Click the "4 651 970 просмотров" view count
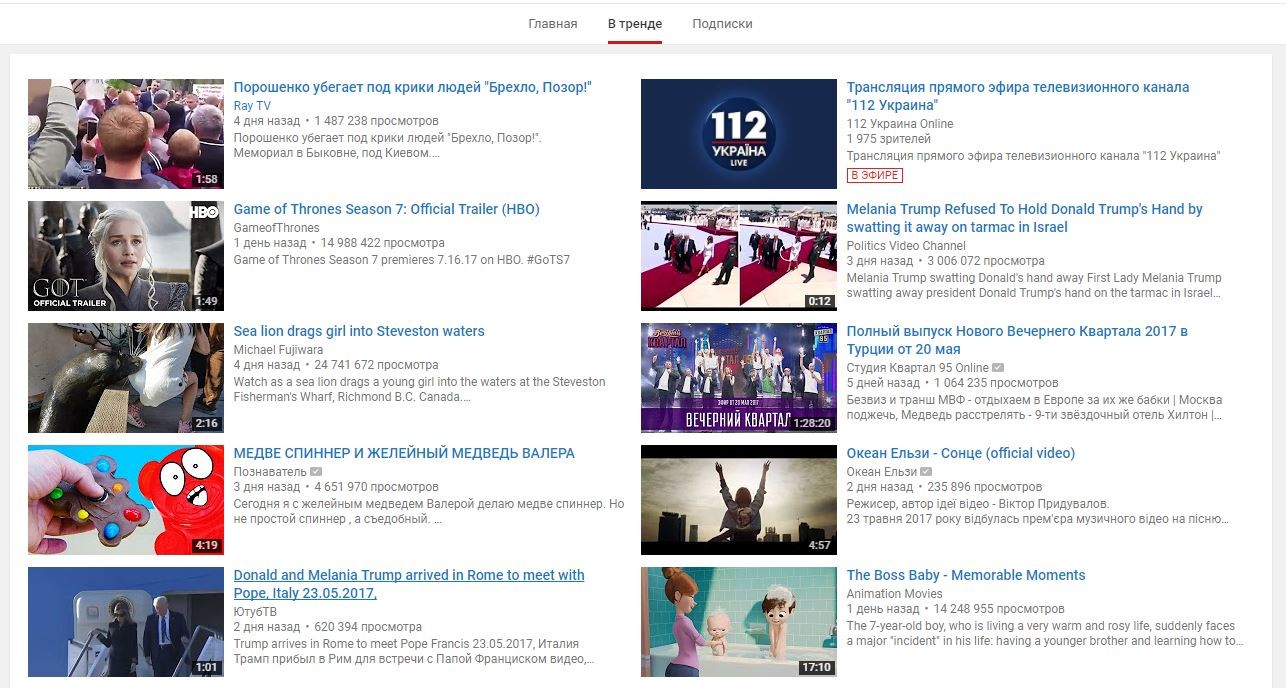 pyautogui.click(x=376, y=487)
